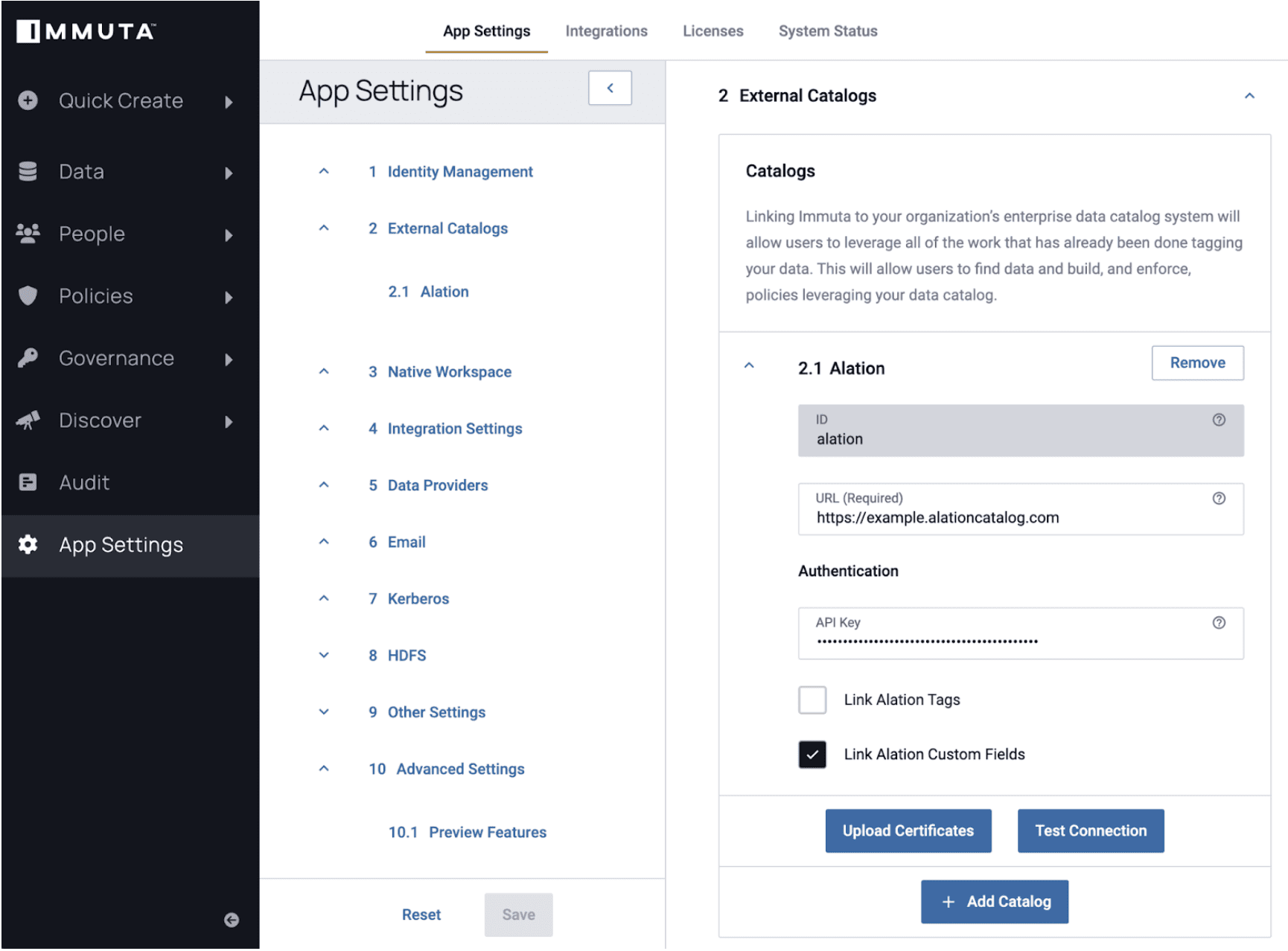Expand Governance submenu arrow
This screenshot has width=1288, height=951.
[229, 360]
